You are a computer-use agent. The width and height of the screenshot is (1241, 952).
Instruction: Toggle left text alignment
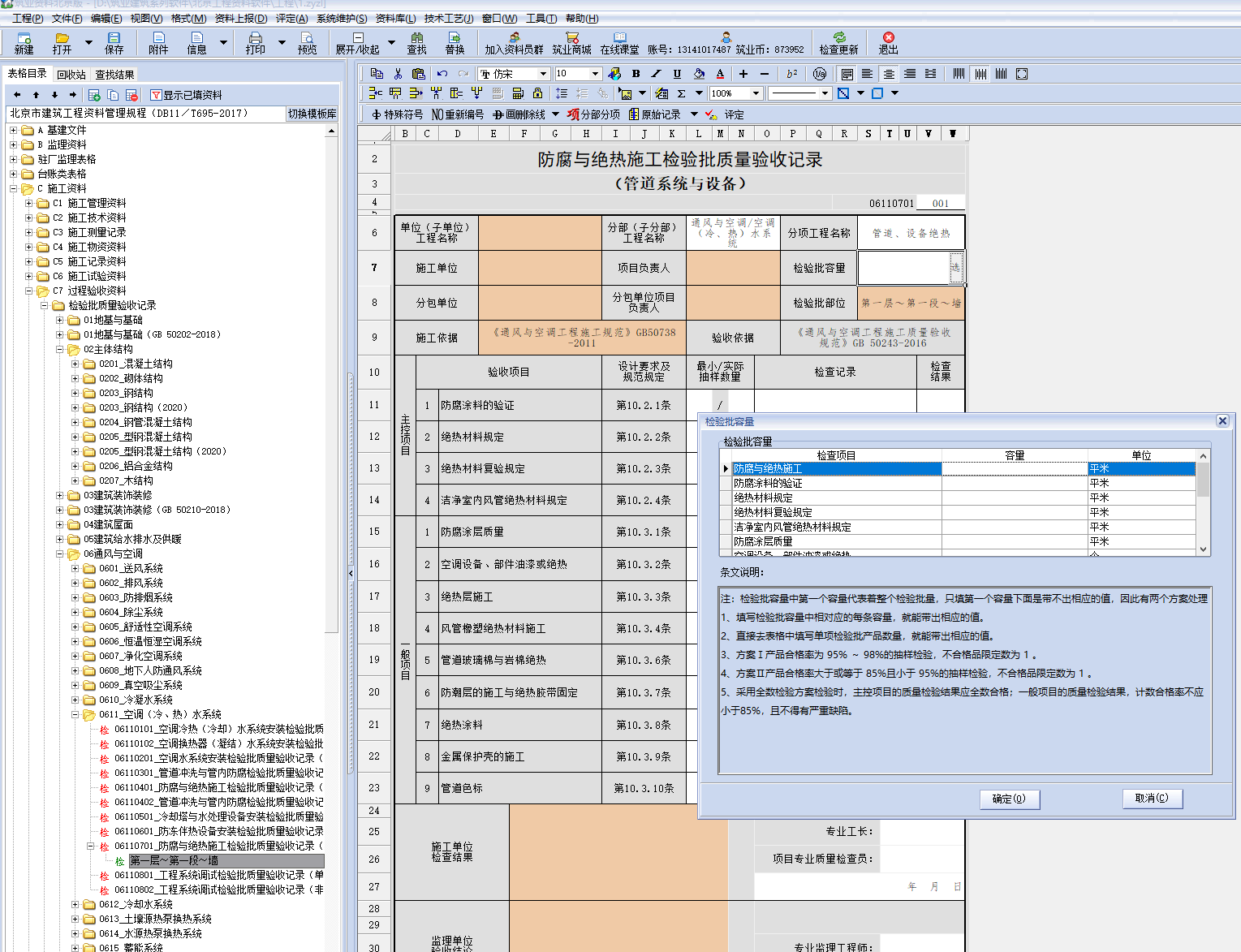tap(868, 74)
